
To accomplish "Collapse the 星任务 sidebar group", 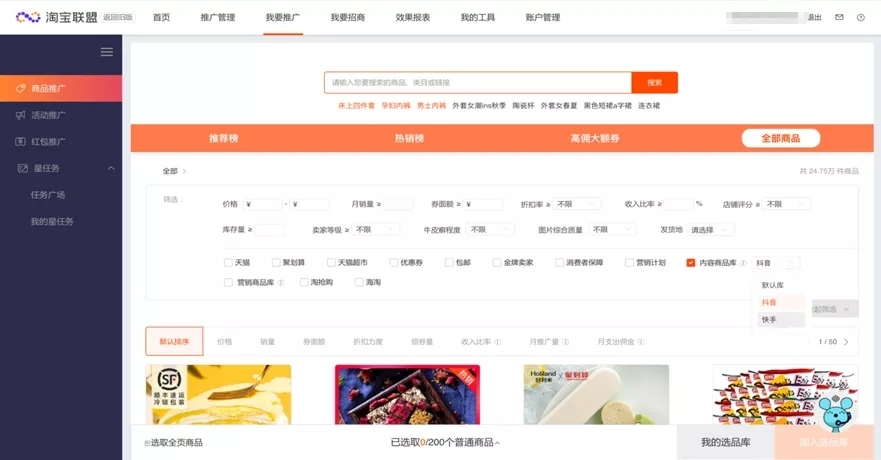I will tap(111, 168).
